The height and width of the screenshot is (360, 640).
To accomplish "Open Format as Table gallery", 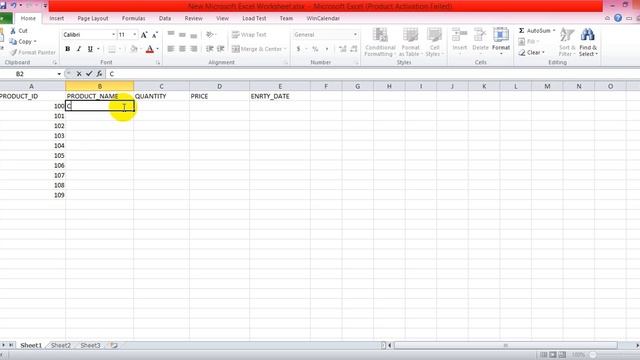I will (x=410, y=42).
